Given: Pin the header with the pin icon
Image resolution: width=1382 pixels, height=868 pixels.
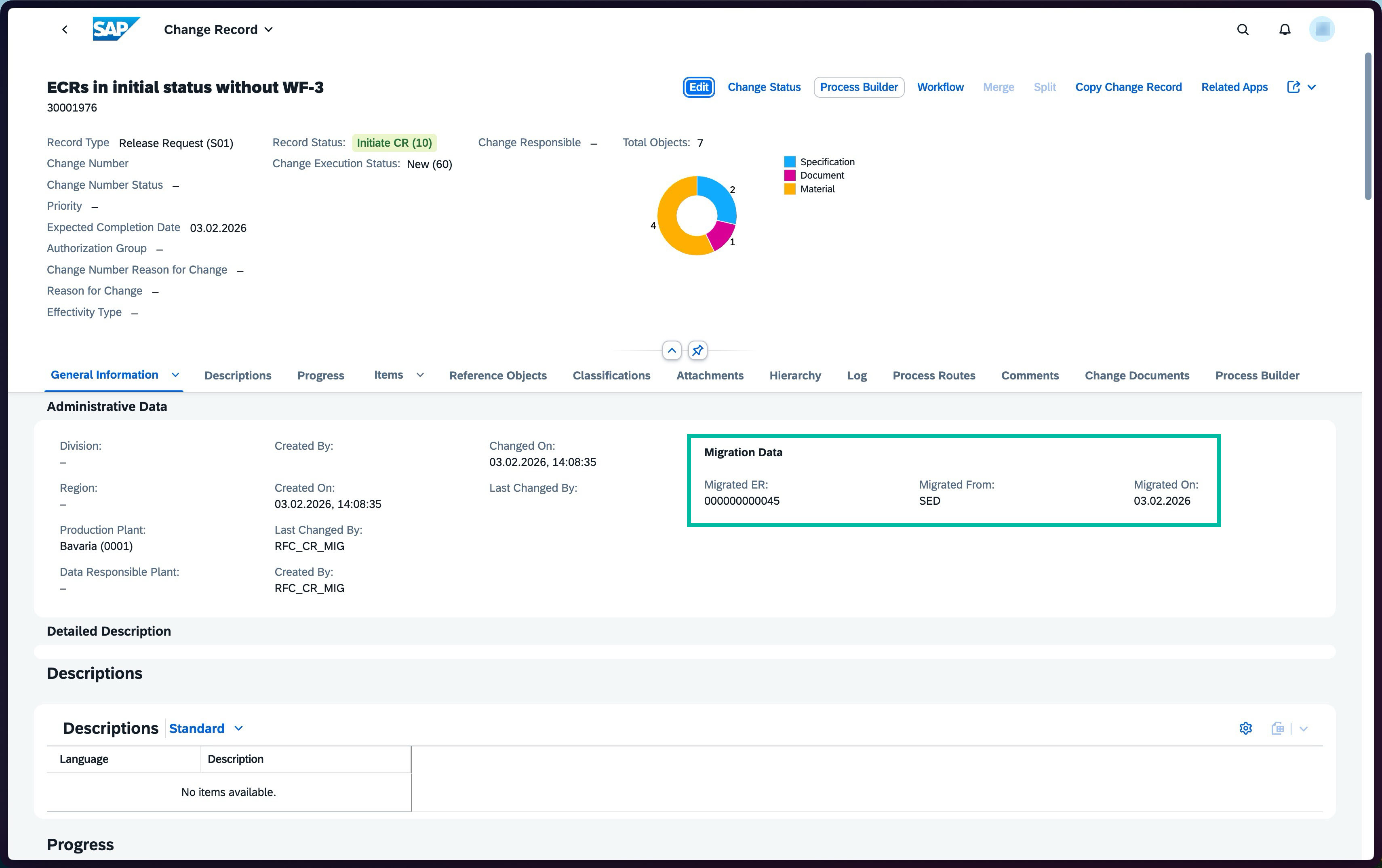Looking at the screenshot, I should [x=697, y=350].
